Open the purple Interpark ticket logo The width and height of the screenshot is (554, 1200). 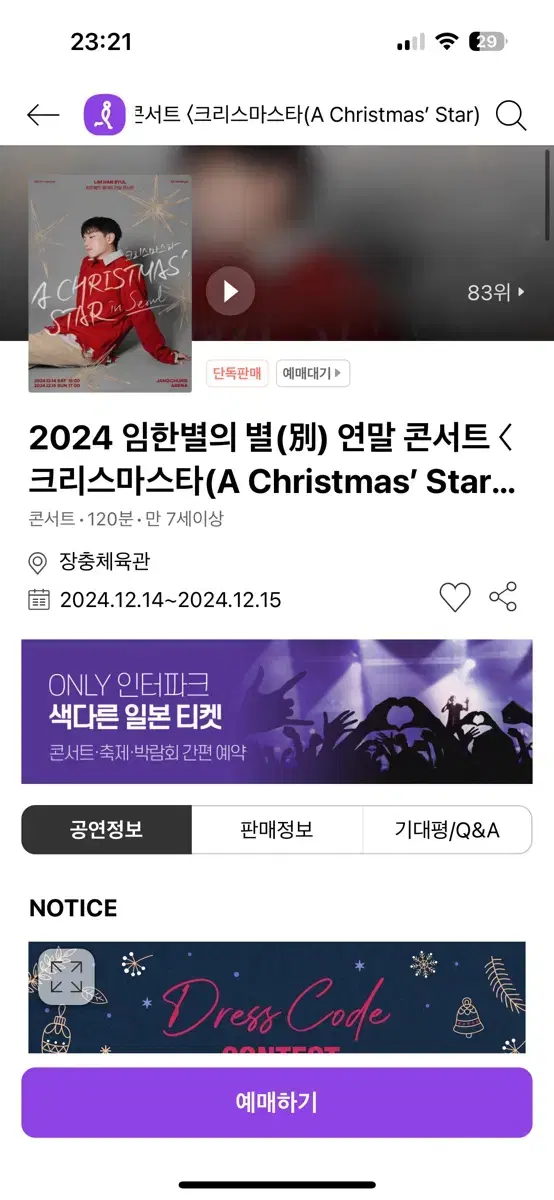coord(104,115)
